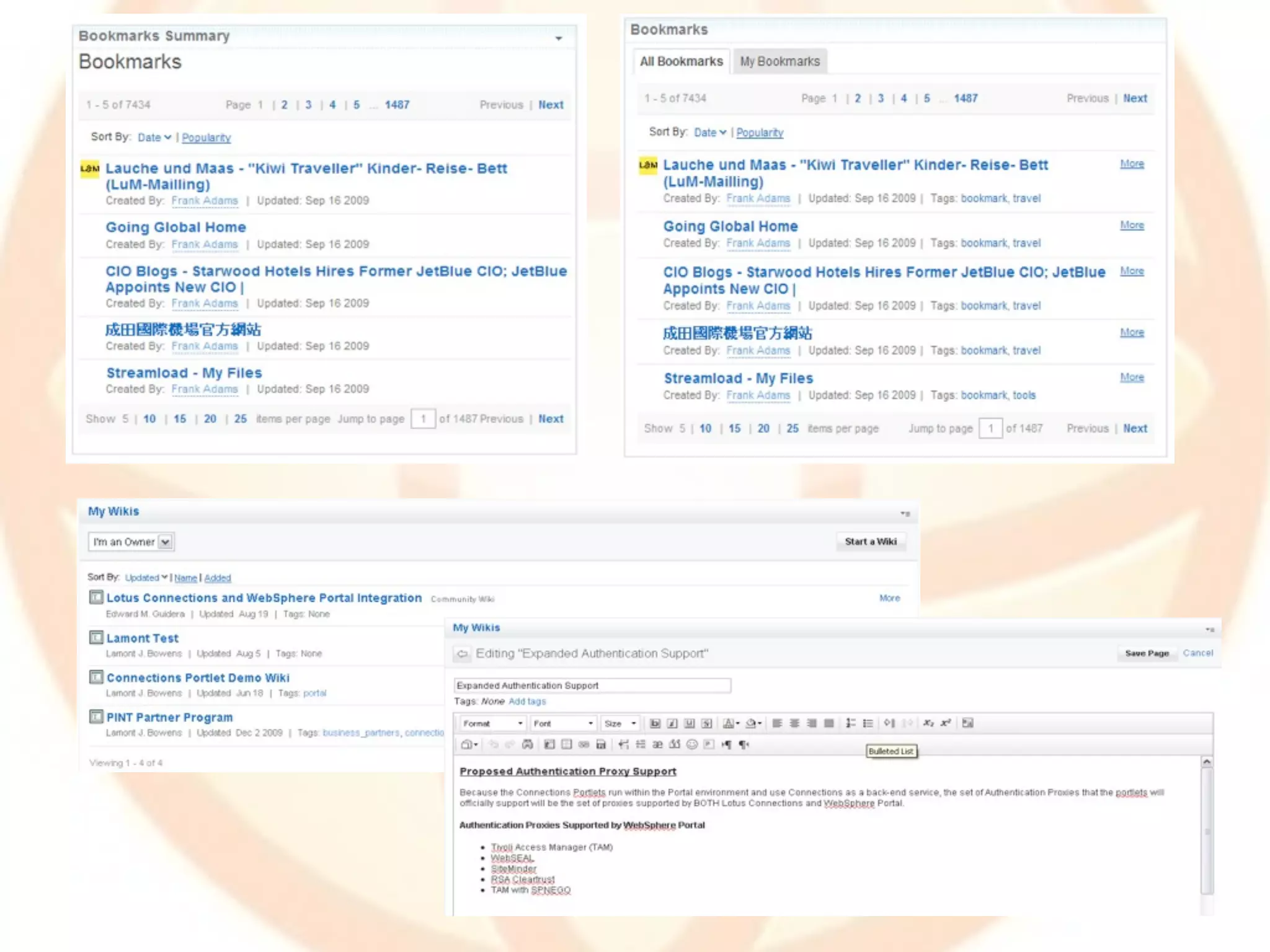Open the Going Global Home bookmark link
Screen dimensions: 1270x952
[x=175, y=227]
